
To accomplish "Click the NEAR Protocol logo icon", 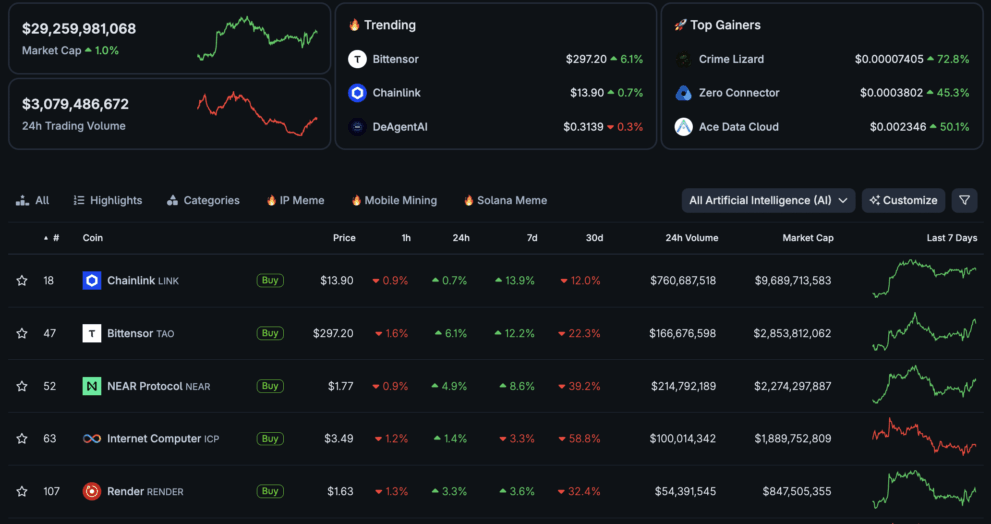I will coord(92,386).
